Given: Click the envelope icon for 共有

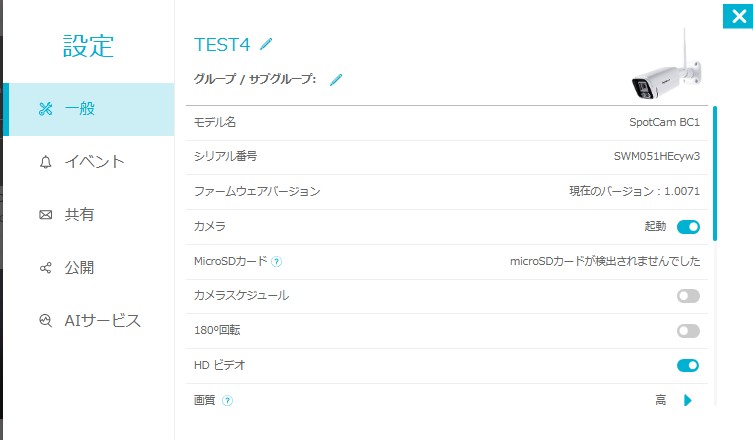Looking at the screenshot, I should click(x=46, y=215).
